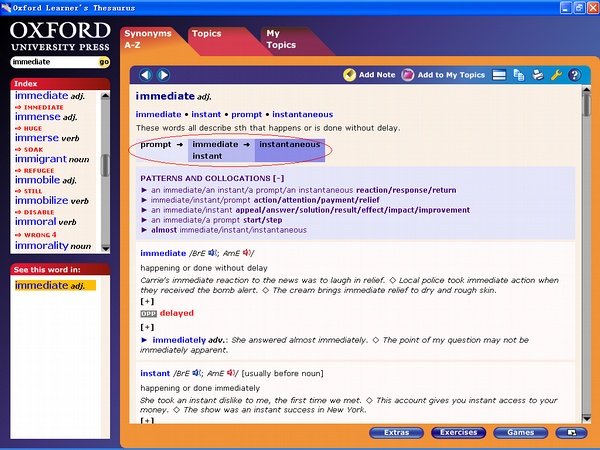The height and width of the screenshot is (450, 600).
Task: Open settings with the wrench icon
Action: coord(556,75)
